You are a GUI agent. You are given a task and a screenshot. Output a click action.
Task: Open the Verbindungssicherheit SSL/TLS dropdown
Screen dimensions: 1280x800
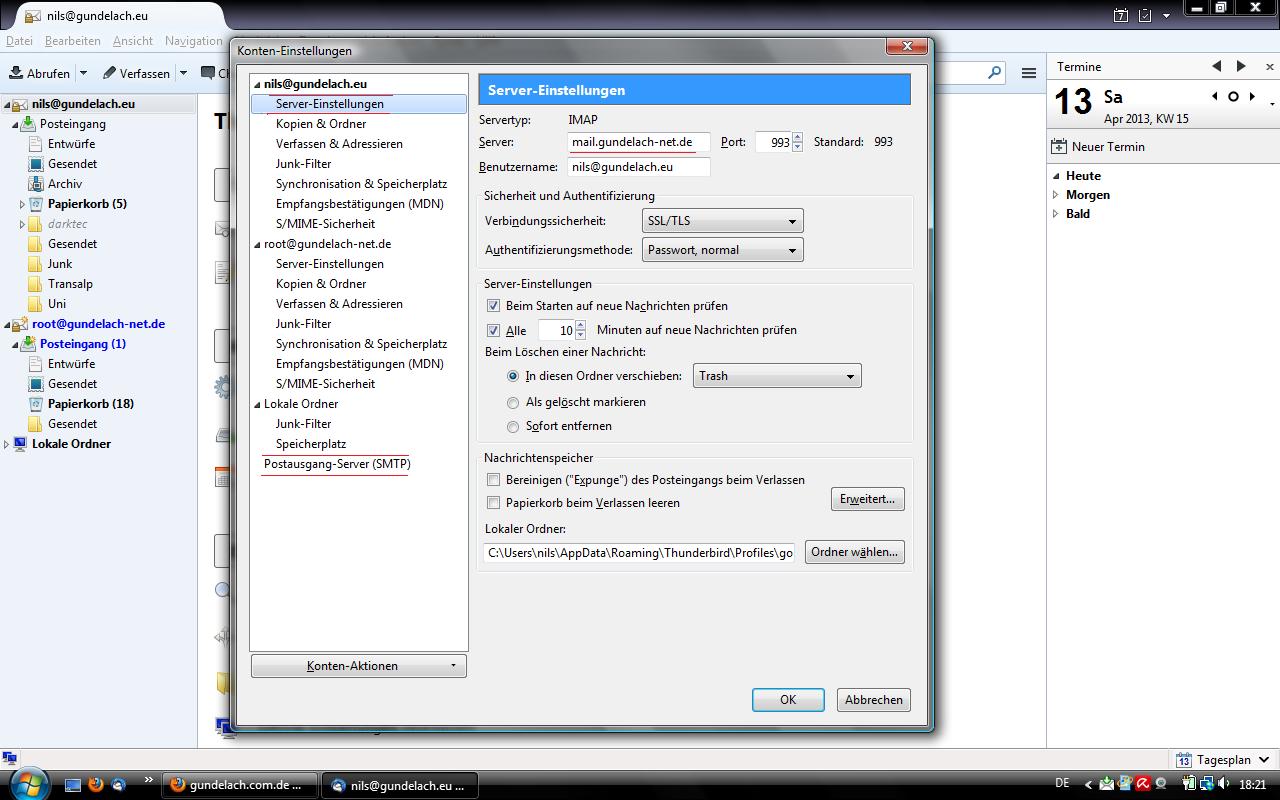coord(722,221)
